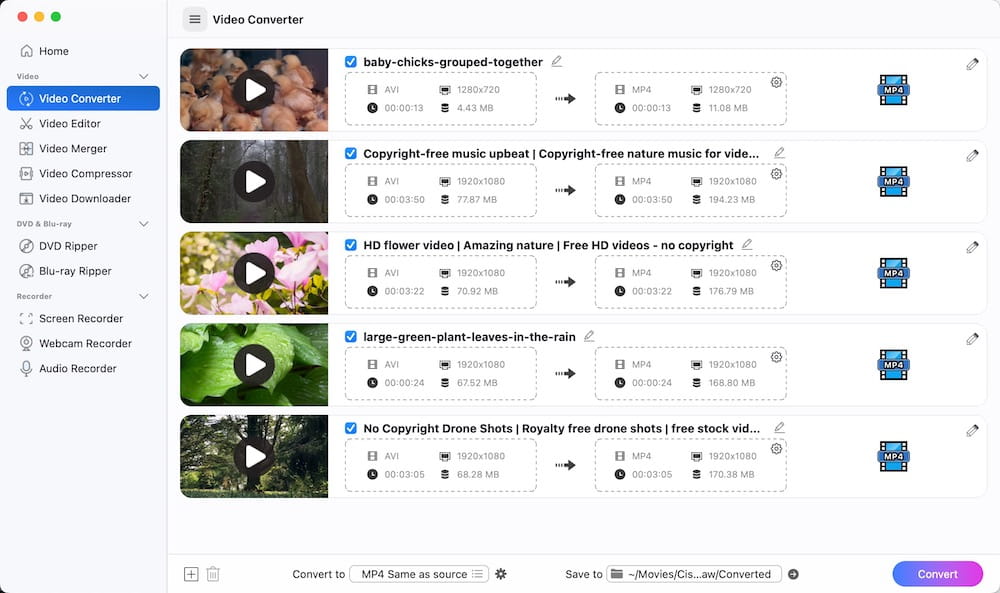Open conversion settings gear next to Convert to
This screenshot has height=593, width=1000.
501,574
